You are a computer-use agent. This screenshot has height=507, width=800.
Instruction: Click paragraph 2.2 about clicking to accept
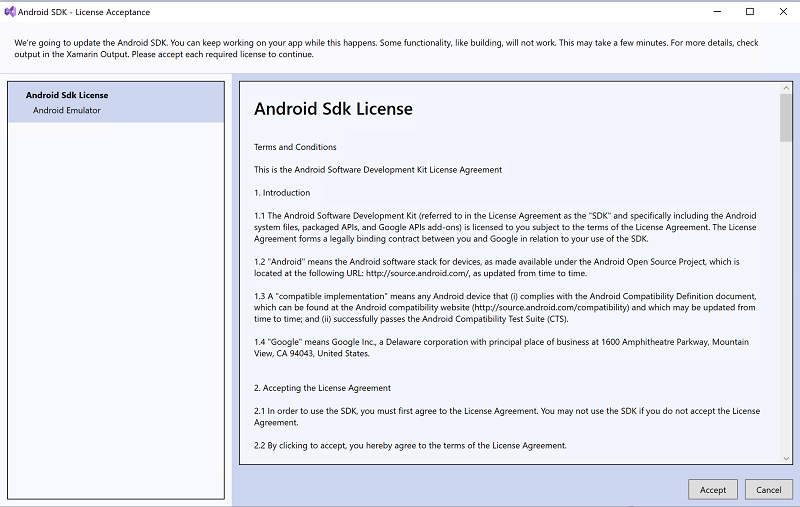(x=410, y=445)
